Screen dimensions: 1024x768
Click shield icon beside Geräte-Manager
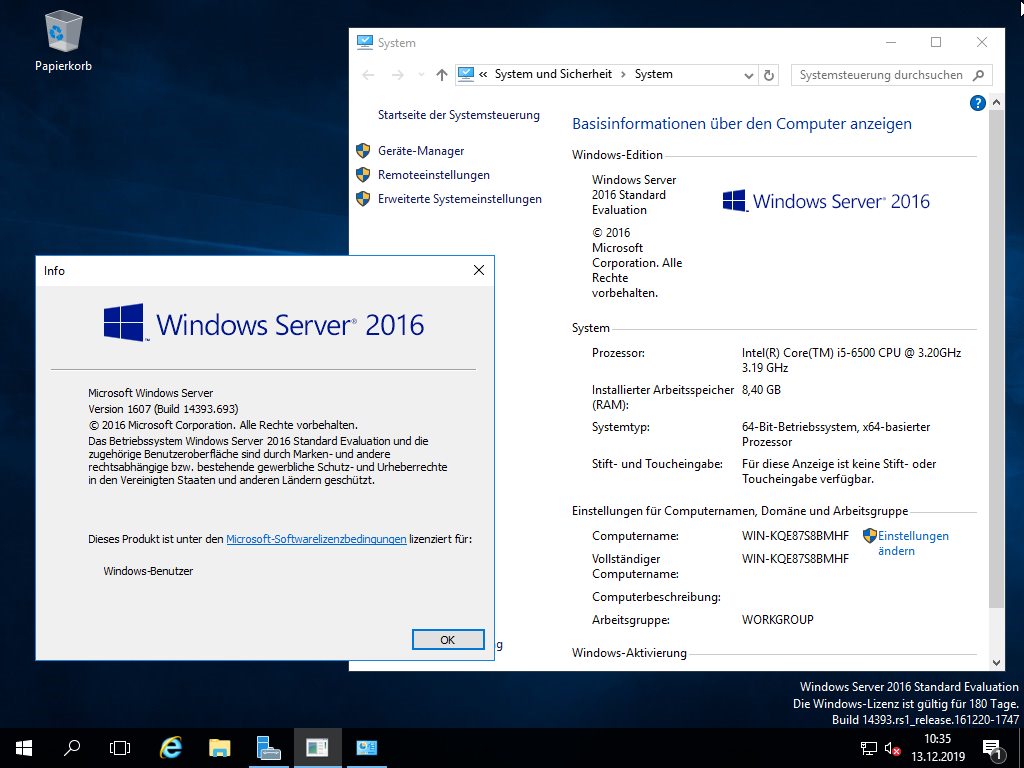coord(363,151)
